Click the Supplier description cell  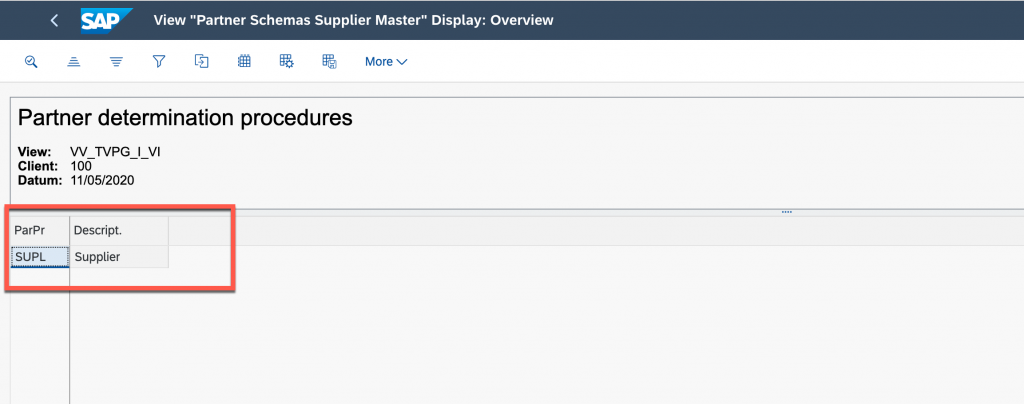[119, 257]
